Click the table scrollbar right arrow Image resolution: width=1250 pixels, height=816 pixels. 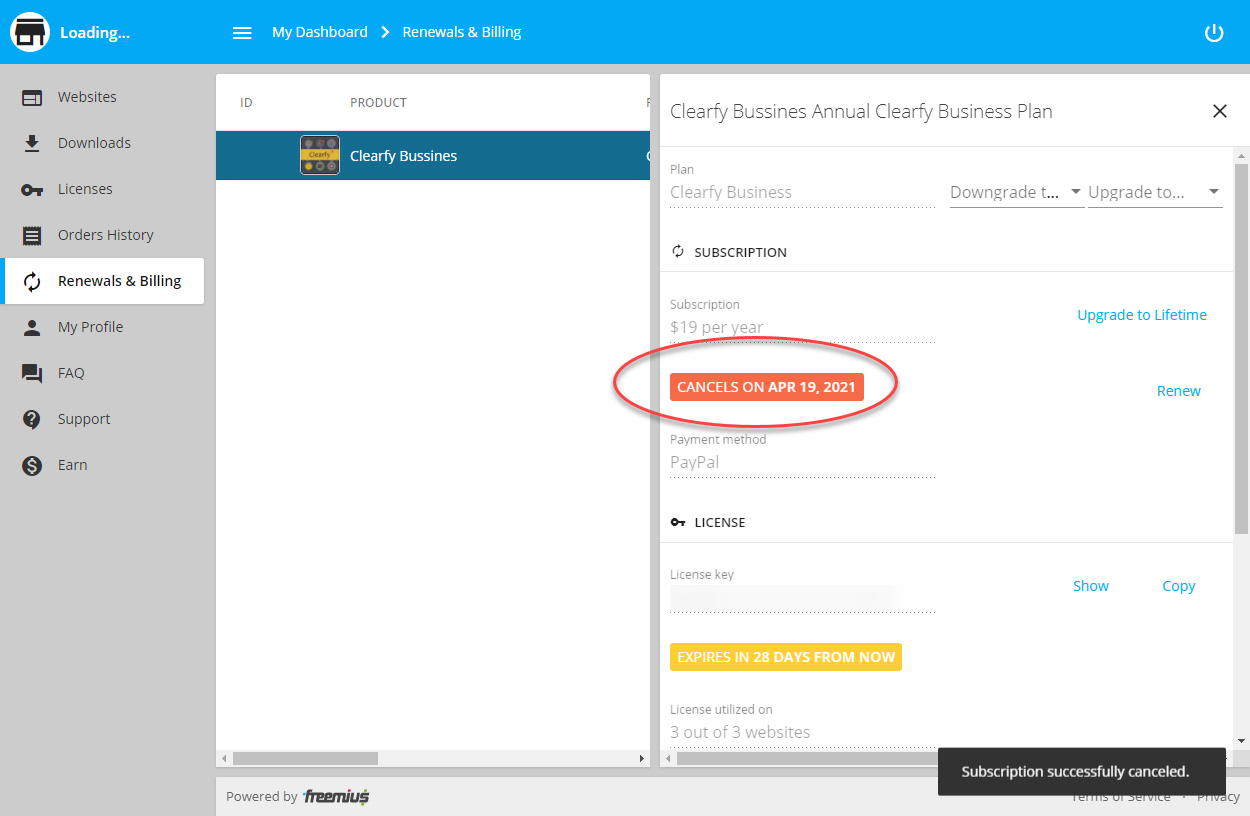coord(643,759)
